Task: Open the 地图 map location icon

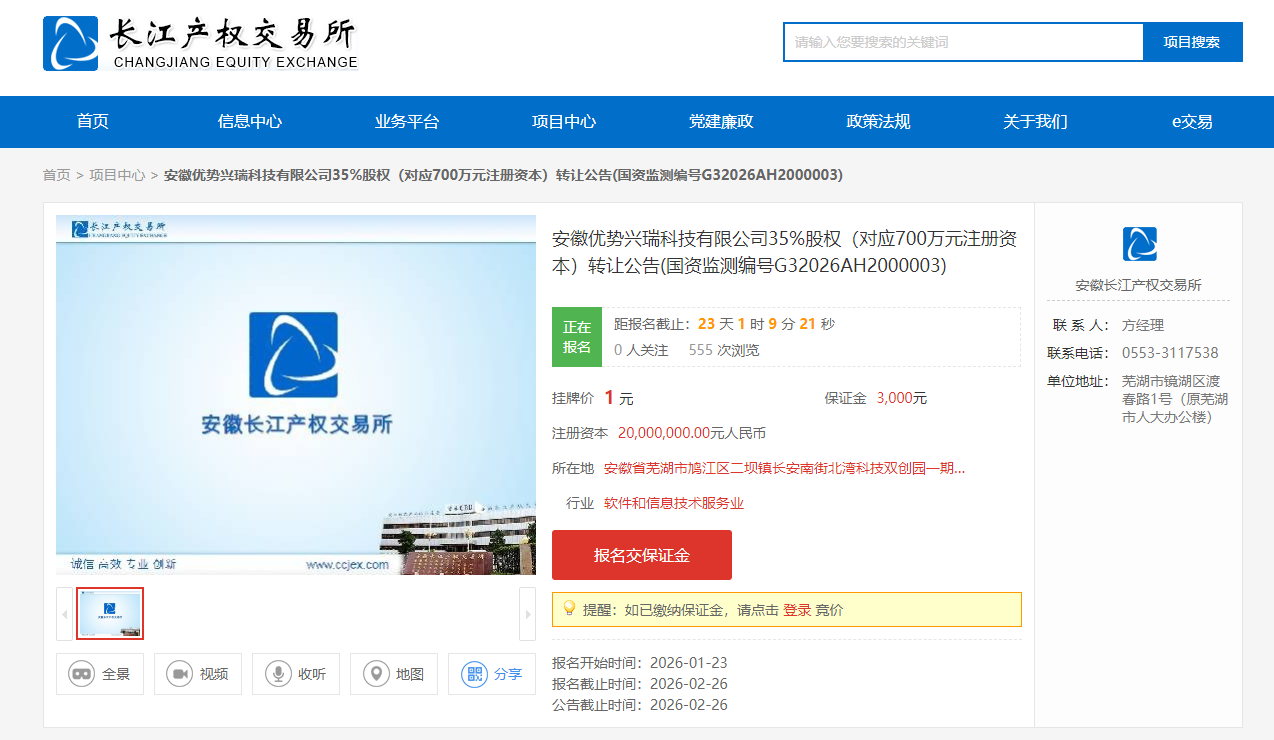Action: [376, 674]
